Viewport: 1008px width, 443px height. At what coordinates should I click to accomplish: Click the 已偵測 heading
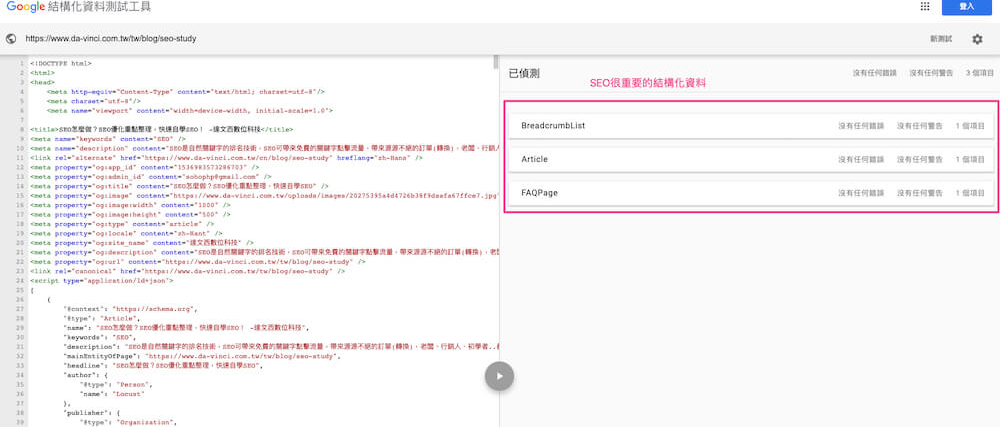[x=524, y=73]
